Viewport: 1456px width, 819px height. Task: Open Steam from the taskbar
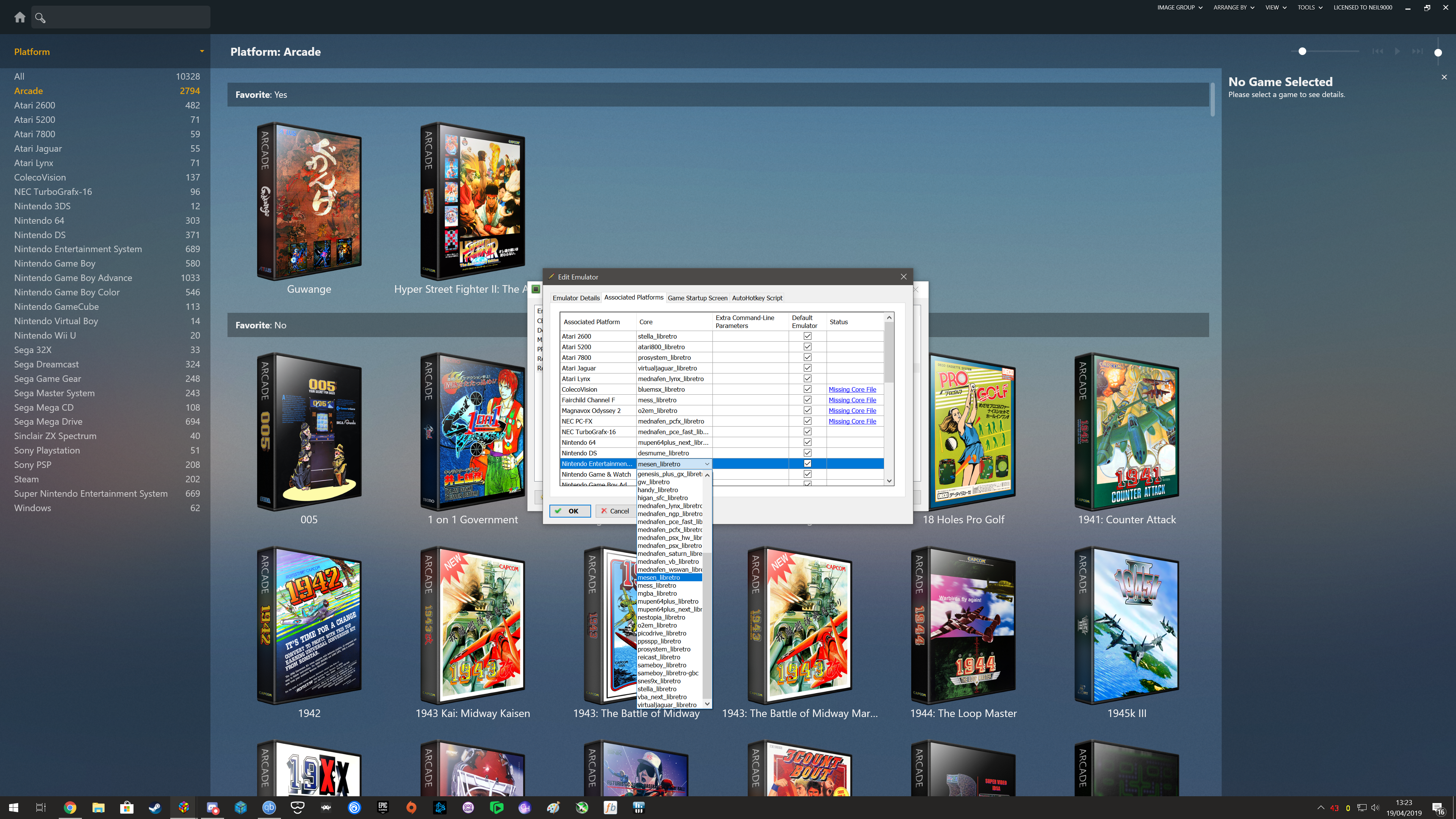pos(155,807)
